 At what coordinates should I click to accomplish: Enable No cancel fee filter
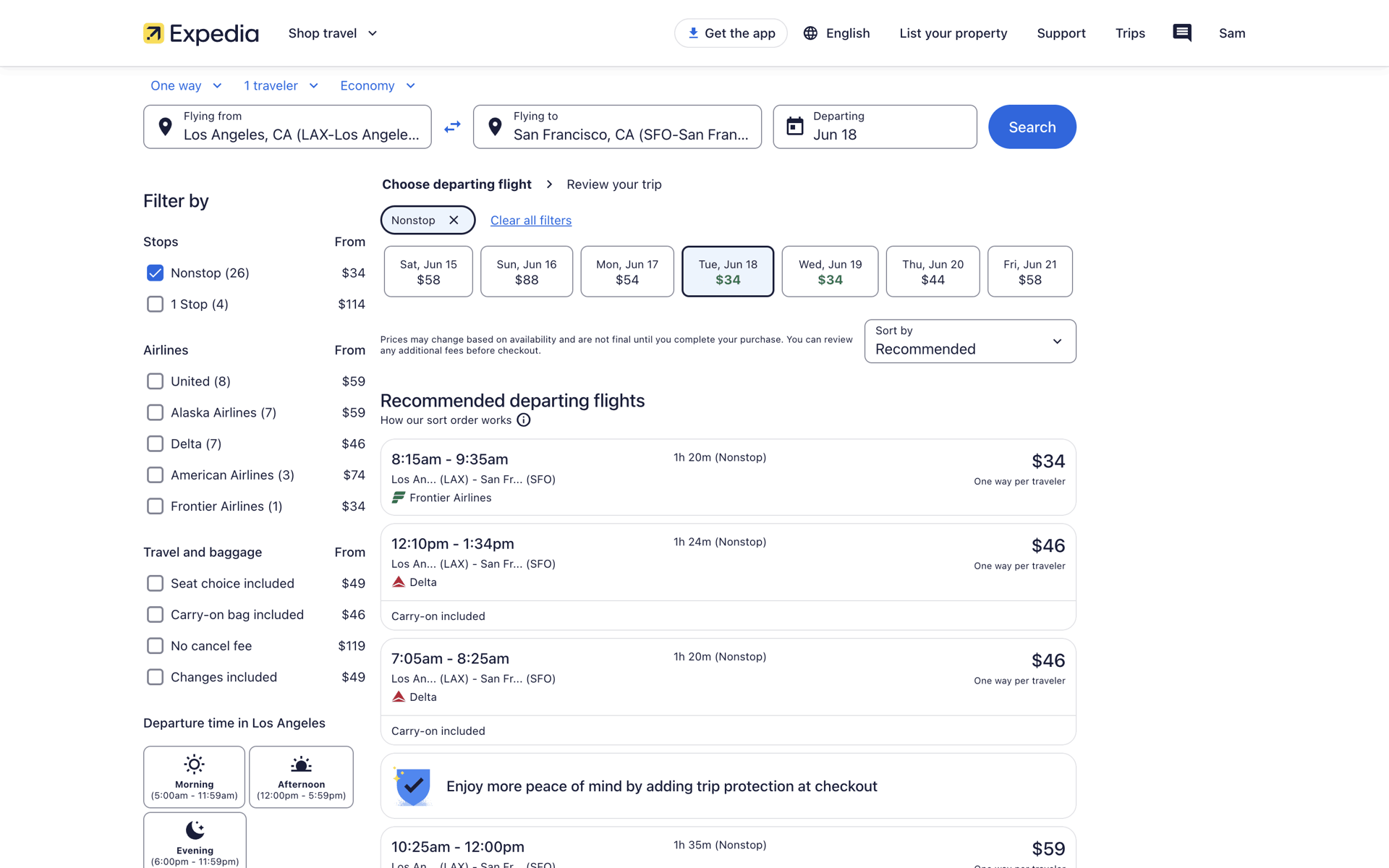click(155, 646)
